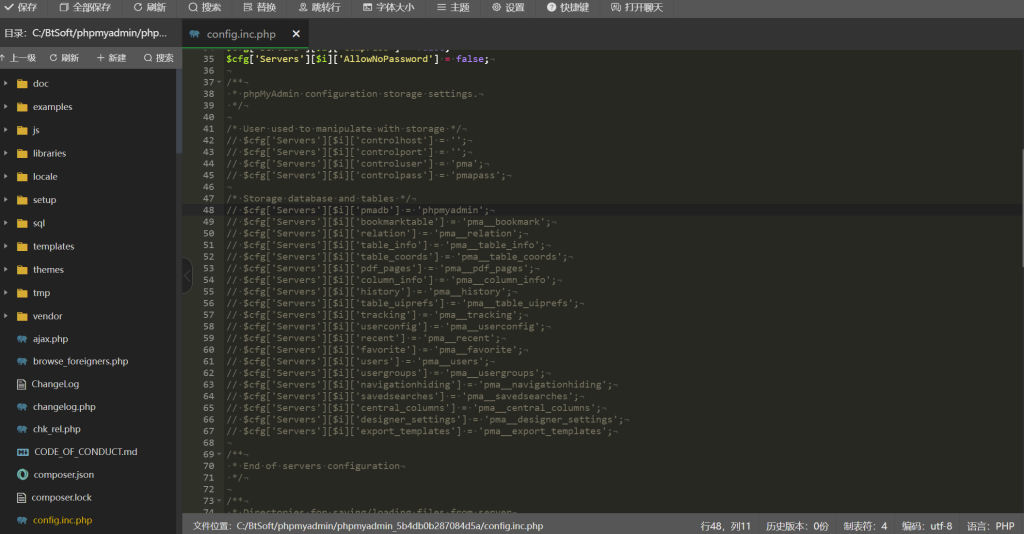Open the 主题 theme selector
This screenshot has height=534, width=1024.
(452, 7)
